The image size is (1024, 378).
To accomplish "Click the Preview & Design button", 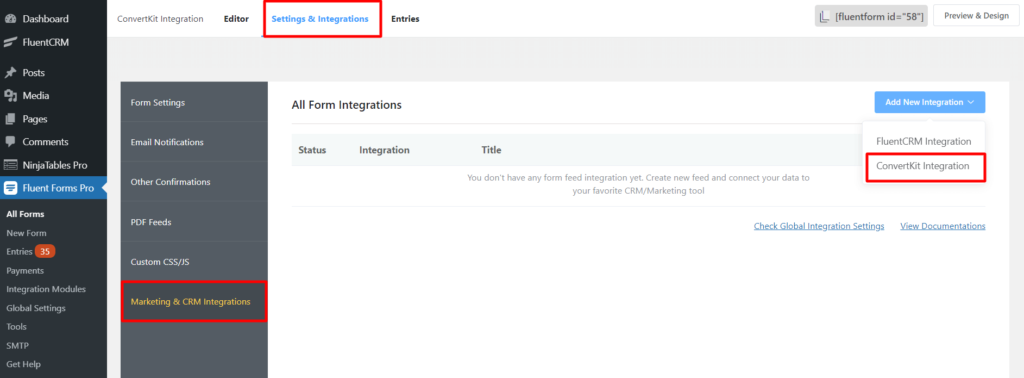I will (x=976, y=16).
